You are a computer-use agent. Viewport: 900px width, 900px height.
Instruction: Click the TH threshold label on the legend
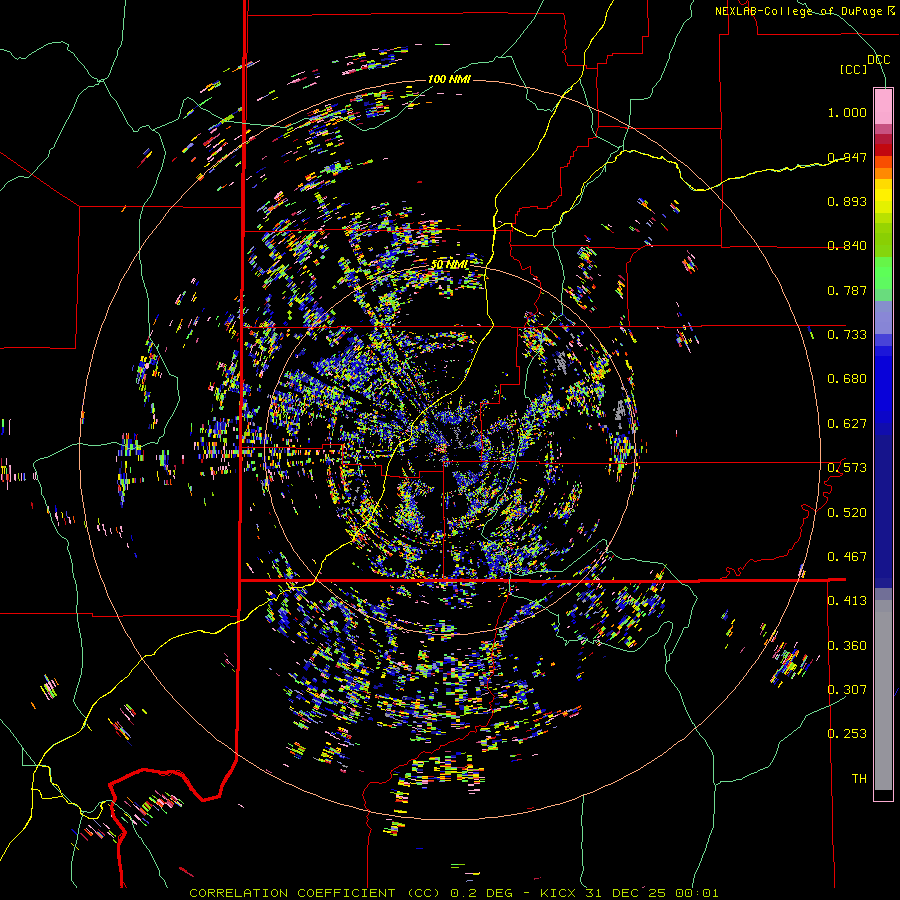(859, 779)
